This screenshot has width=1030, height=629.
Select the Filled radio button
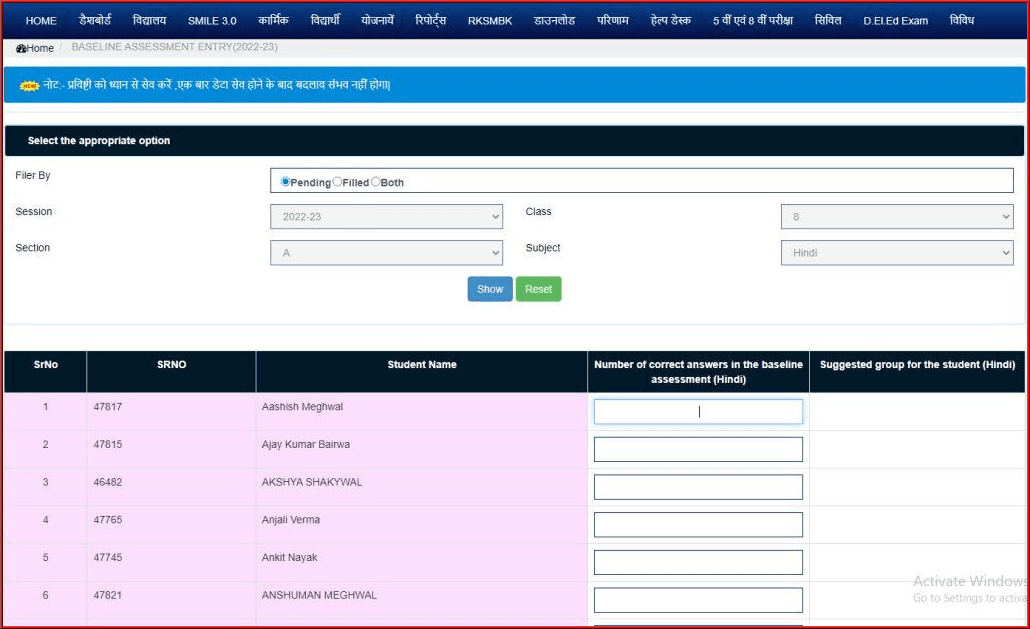[337, 182]
